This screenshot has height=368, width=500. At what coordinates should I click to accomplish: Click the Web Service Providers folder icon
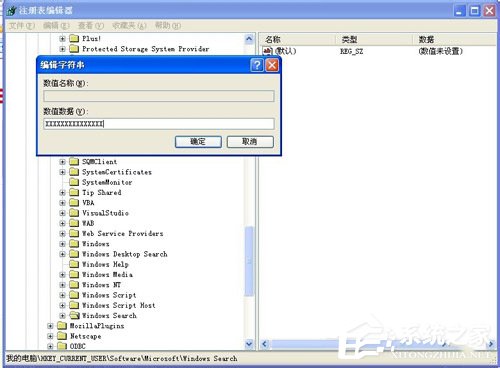[74, 234]
